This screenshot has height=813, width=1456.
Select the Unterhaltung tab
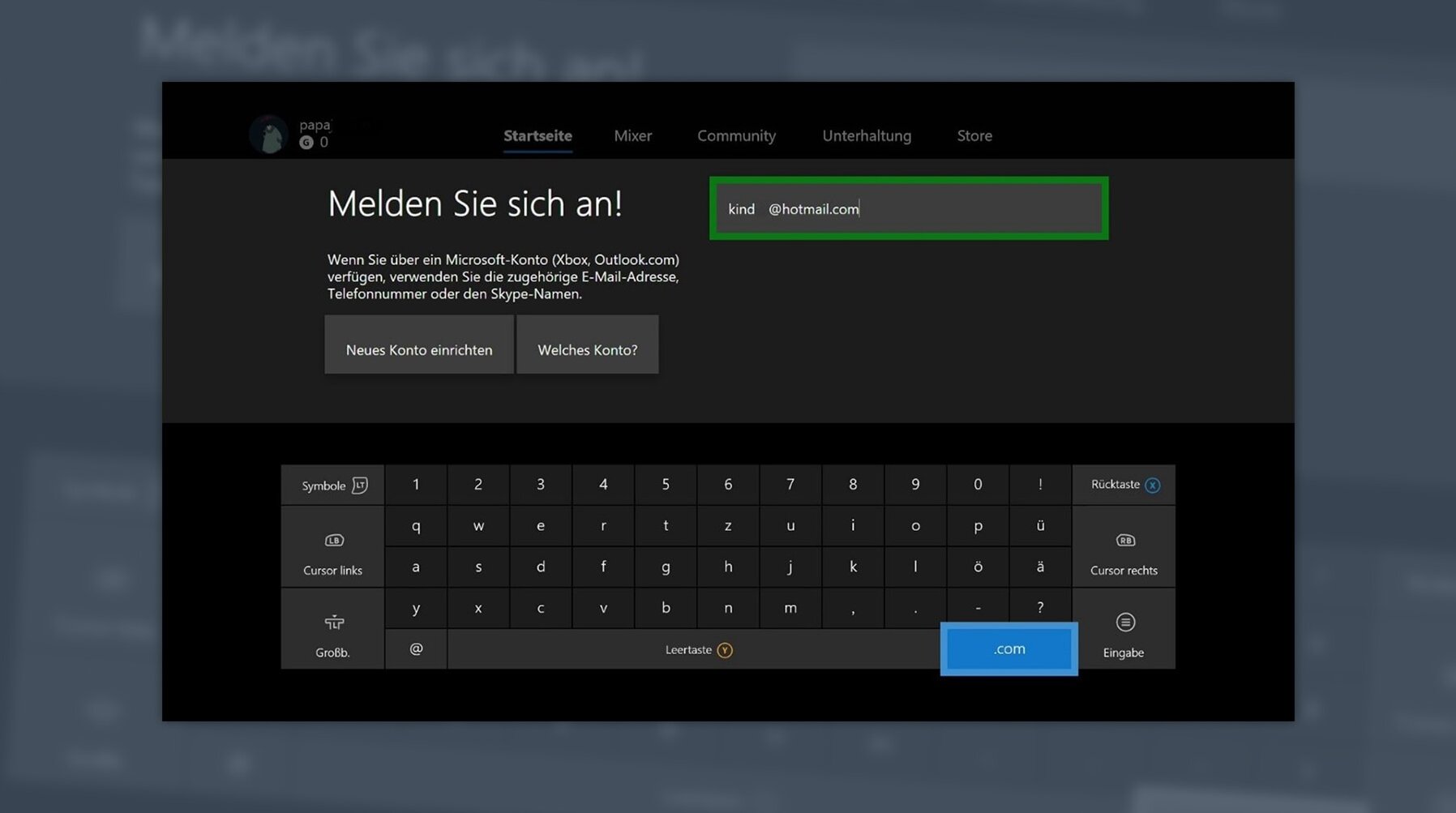pyautogui.click(x=866, y=135)
